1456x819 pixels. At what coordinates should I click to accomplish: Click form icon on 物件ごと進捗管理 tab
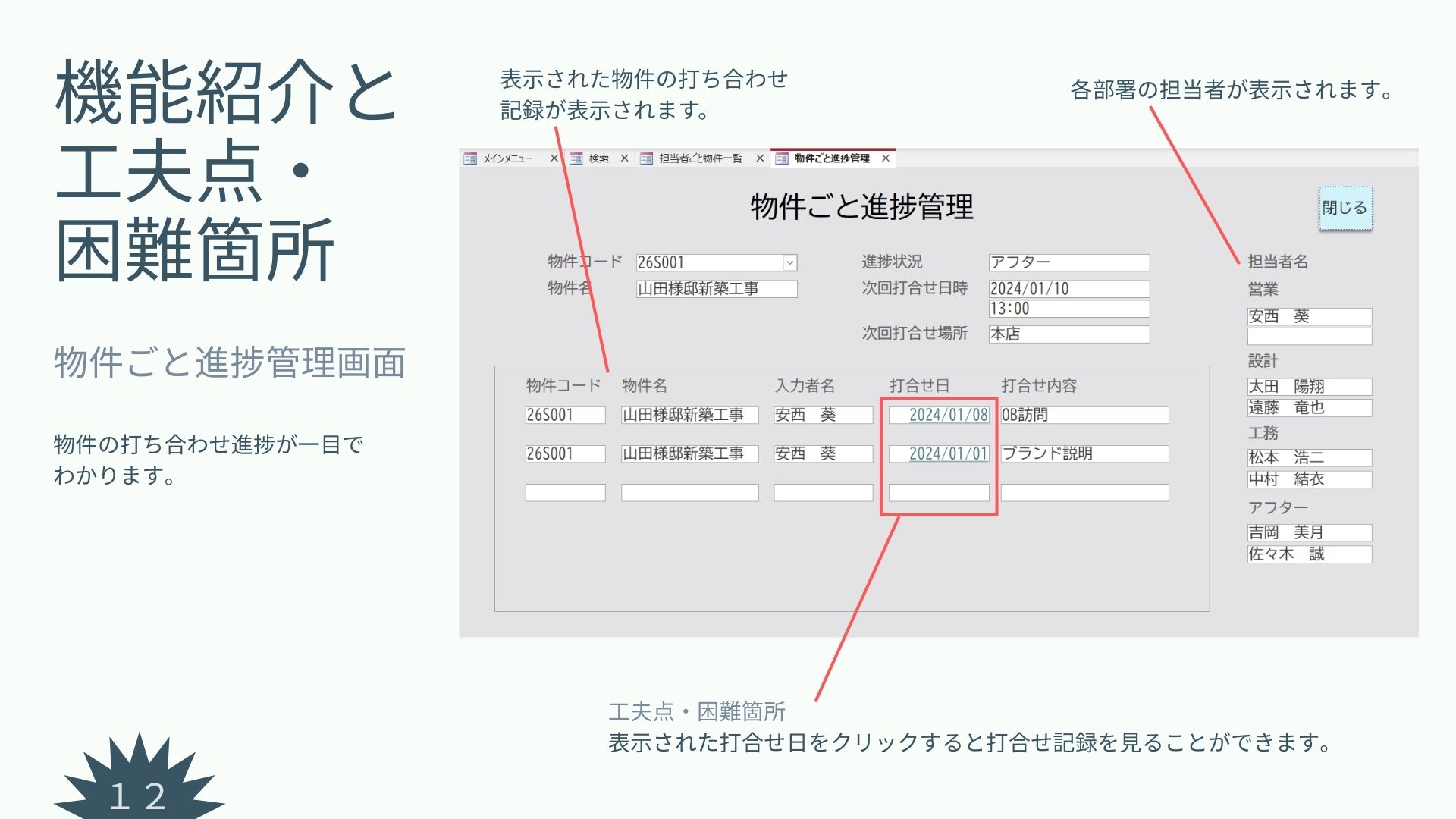tap(782, 158)
